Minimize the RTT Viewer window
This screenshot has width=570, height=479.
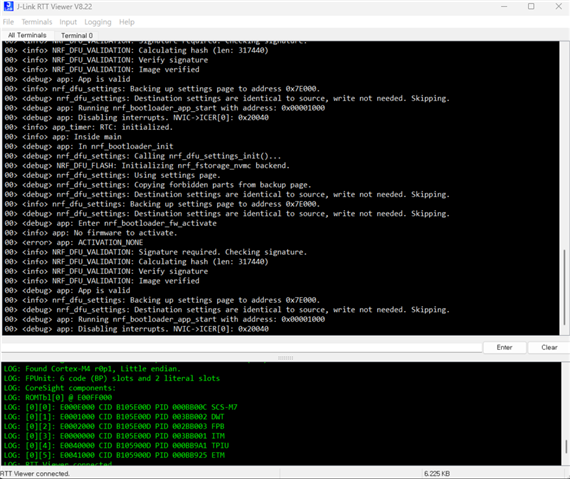point(504,7)
